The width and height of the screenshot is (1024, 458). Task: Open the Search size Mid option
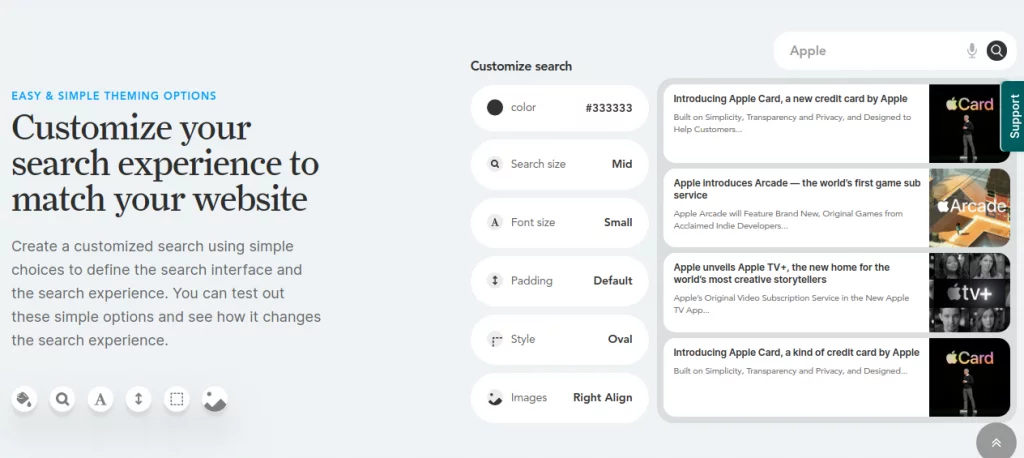tap(560, 165)
